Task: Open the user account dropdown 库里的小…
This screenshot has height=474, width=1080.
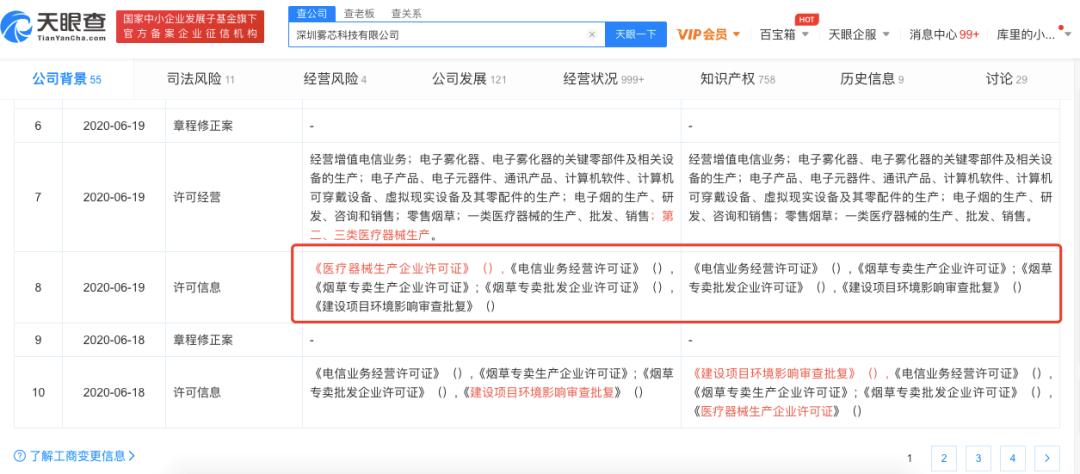Action: (1035, 34)
